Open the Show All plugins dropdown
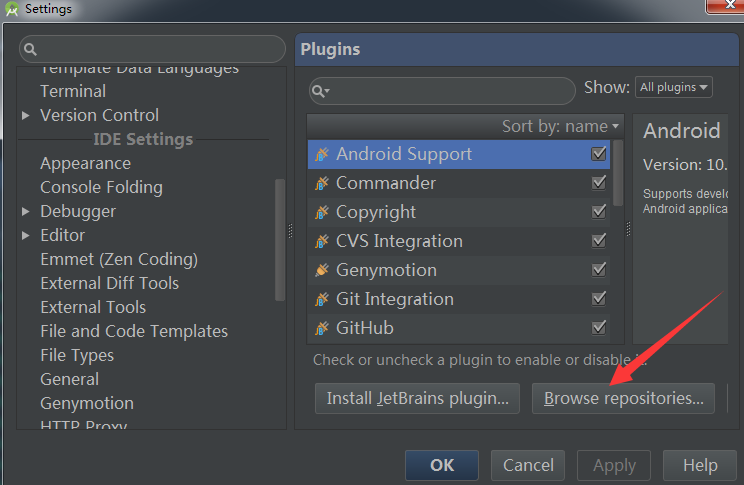The width and height of the screenshot is (744, 485). (673, 87)
